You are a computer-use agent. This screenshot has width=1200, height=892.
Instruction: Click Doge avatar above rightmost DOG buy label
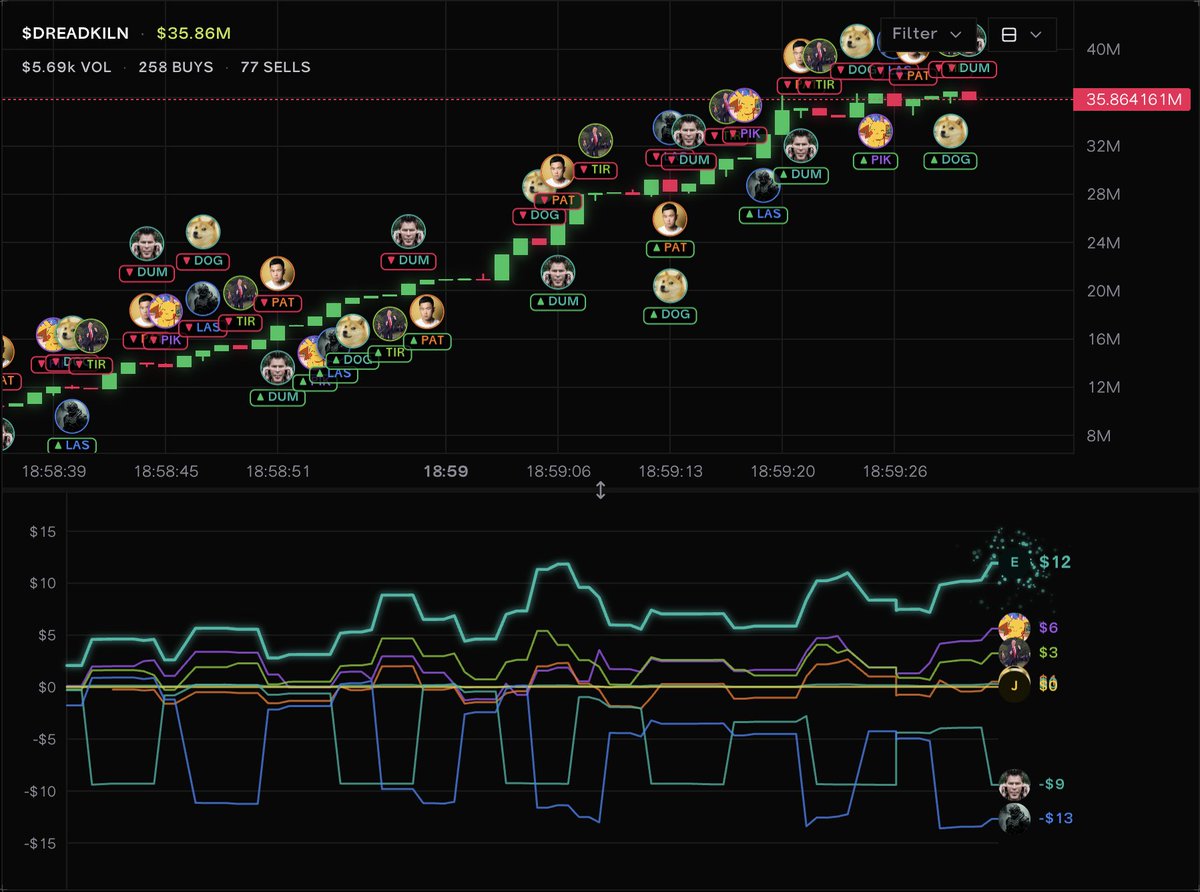(950, 132)
